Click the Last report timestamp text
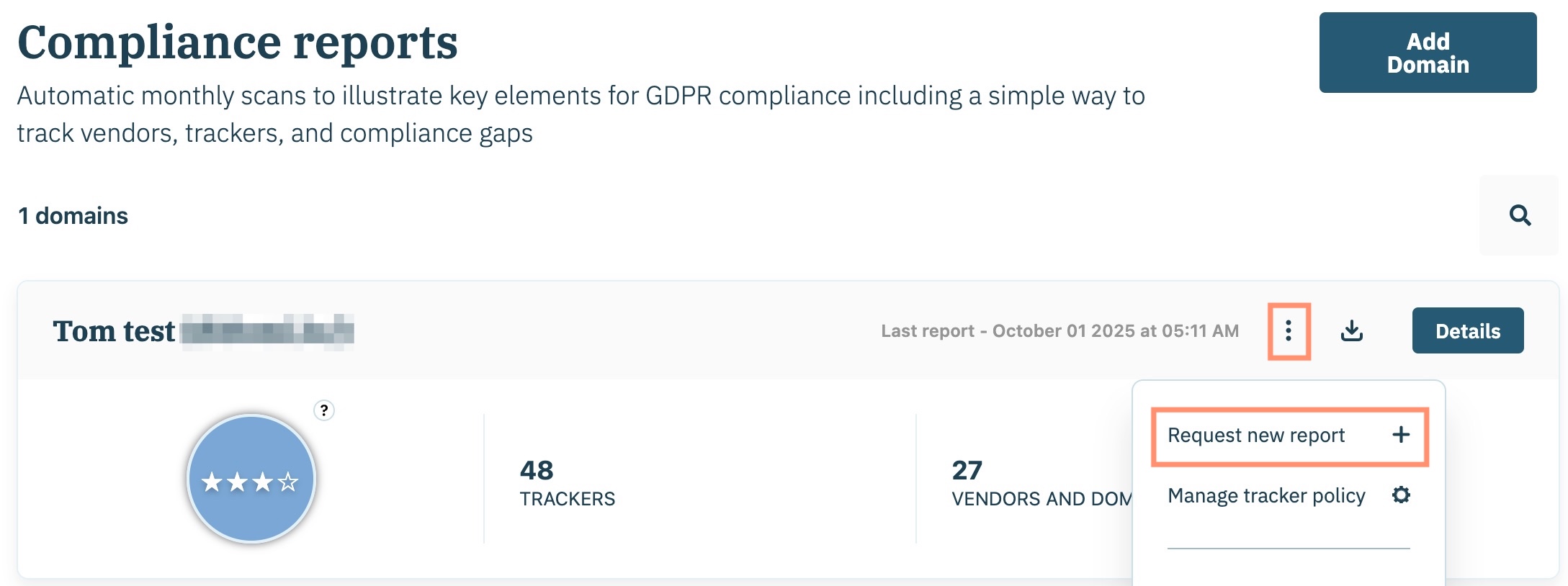The width and height of the screenshot is (1568, 586). point(1059,331)
